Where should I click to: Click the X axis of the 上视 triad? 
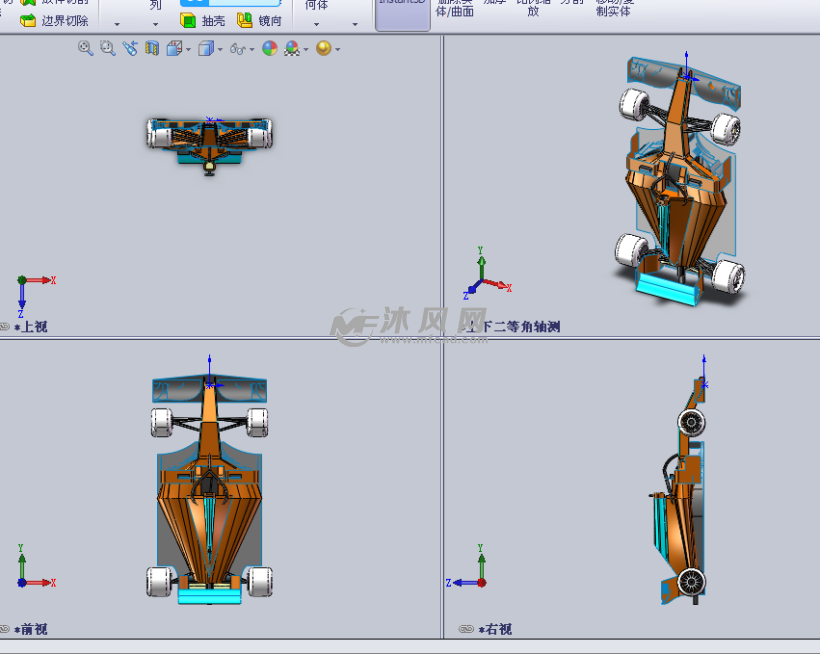click(x=41, y=280)
